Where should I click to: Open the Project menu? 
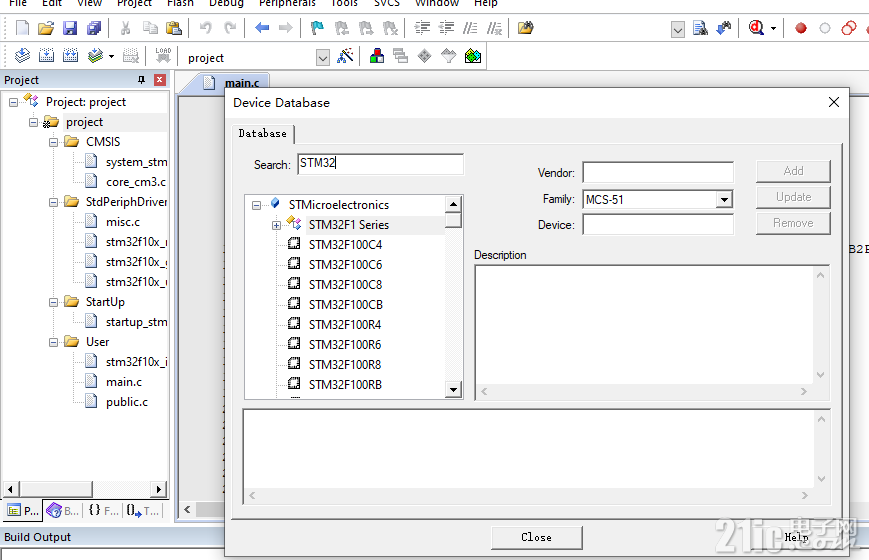click(x=134, y=3)
